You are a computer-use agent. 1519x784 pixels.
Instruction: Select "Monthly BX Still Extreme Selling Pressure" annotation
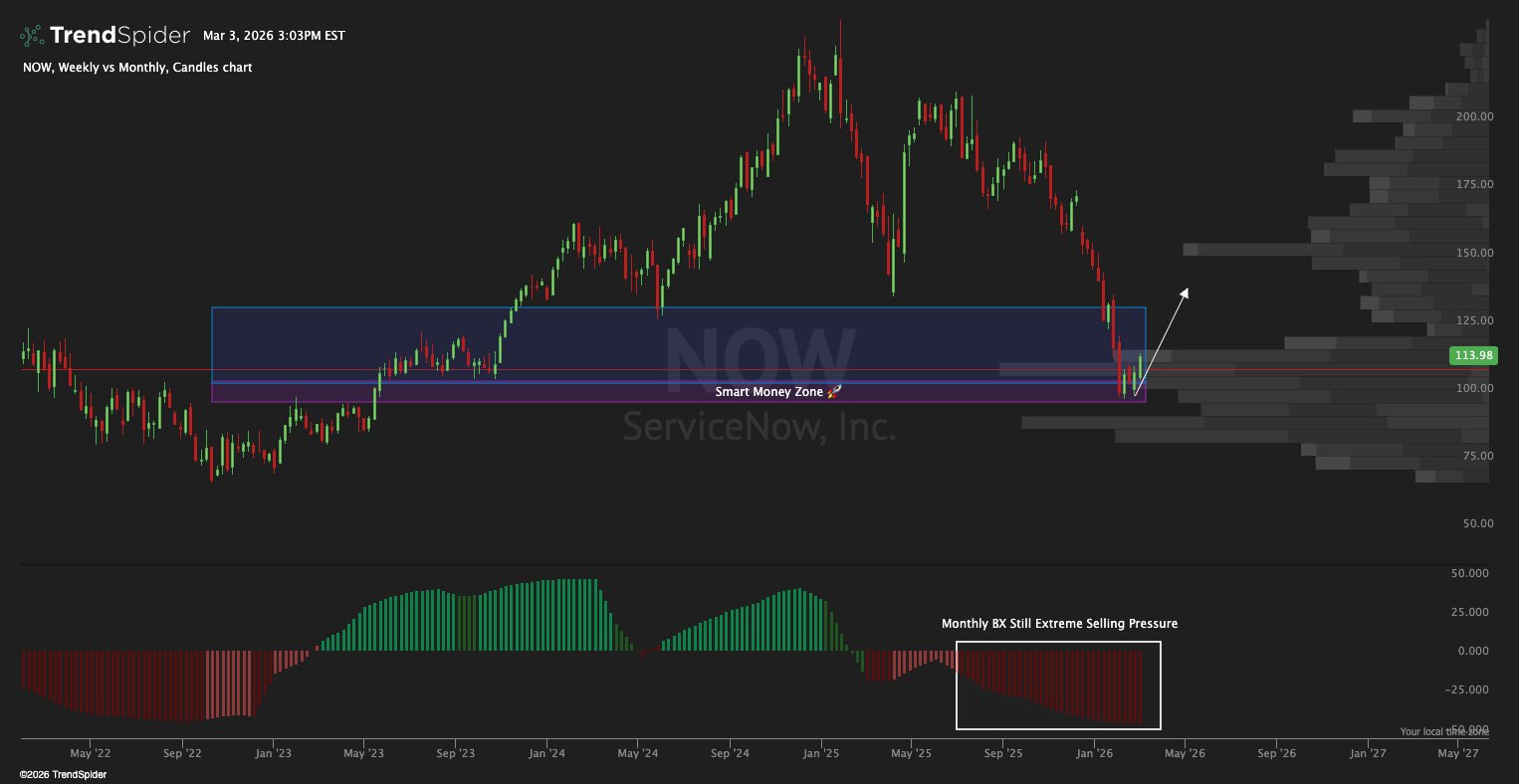(1059, 624)
